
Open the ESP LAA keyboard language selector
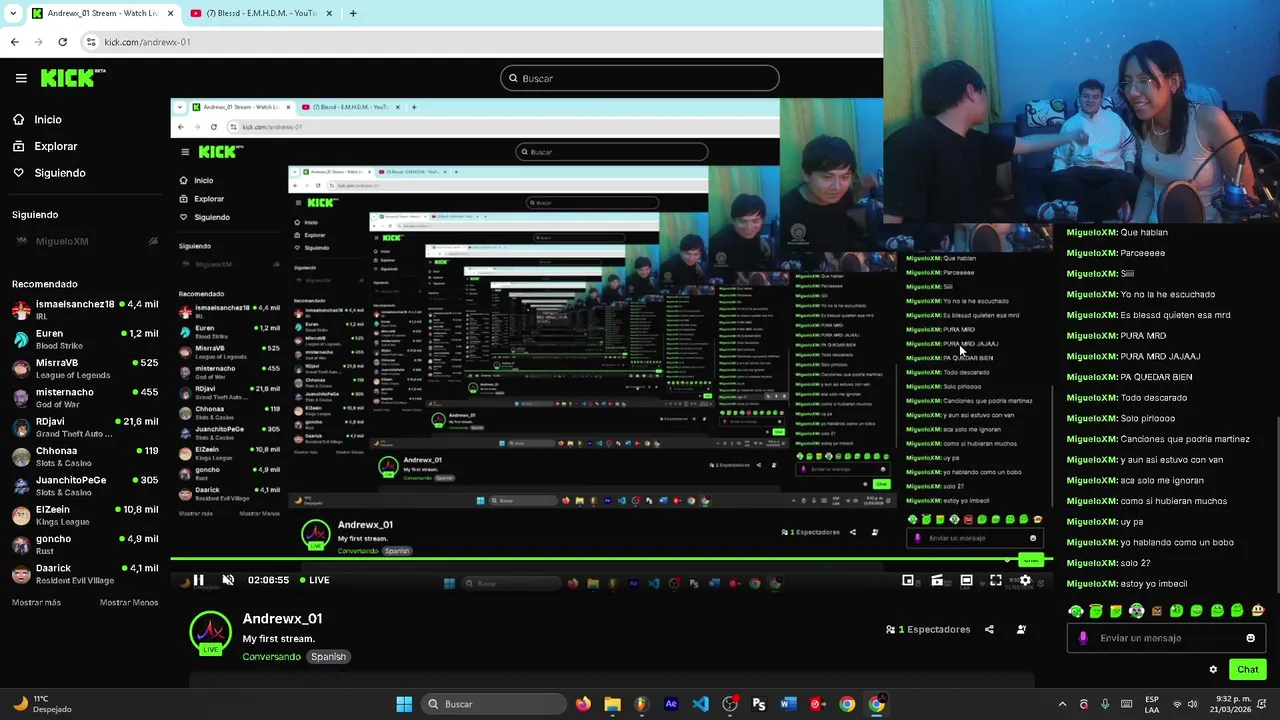click(x=1152, y=704)
